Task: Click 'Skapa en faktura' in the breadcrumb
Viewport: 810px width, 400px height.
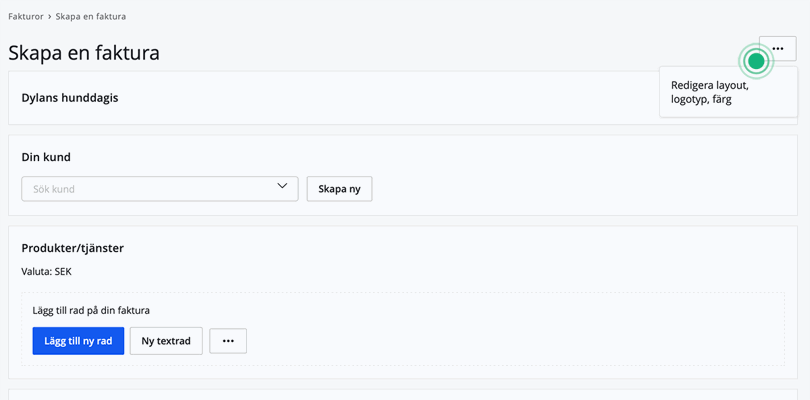Action: pos(91,17)
